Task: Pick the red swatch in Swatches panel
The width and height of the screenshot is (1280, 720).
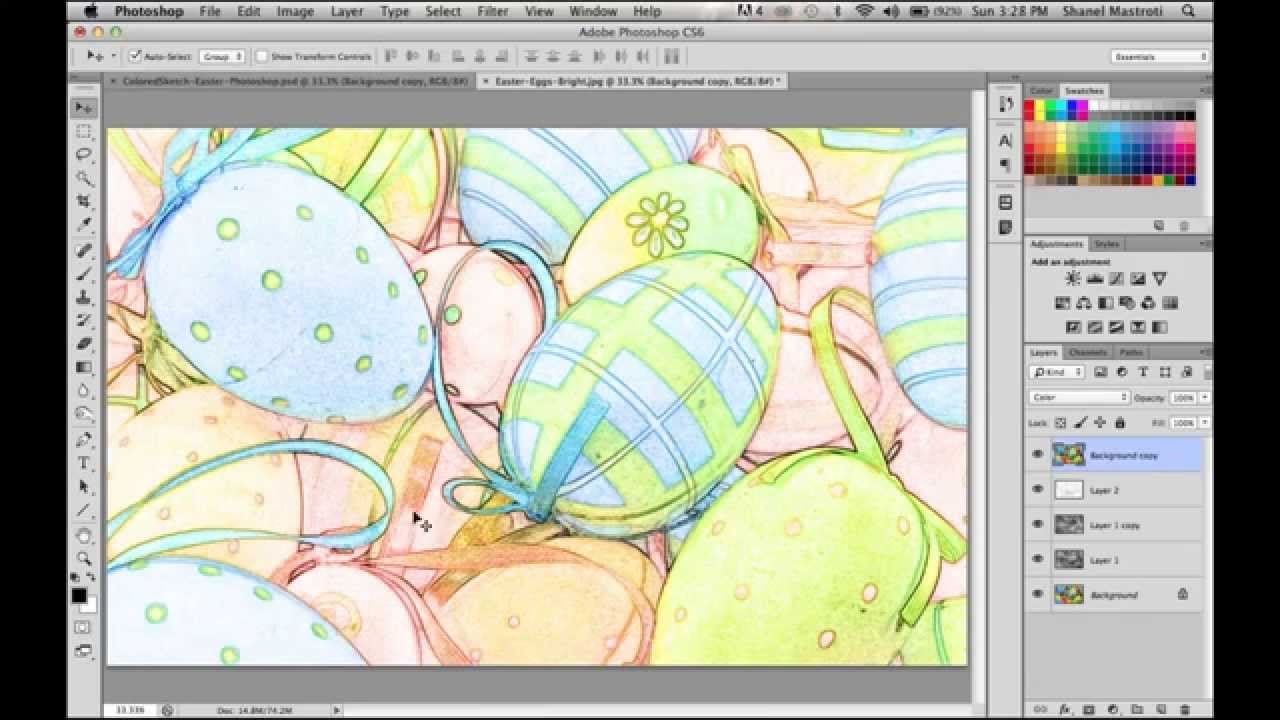Action: click(1030, 104)
